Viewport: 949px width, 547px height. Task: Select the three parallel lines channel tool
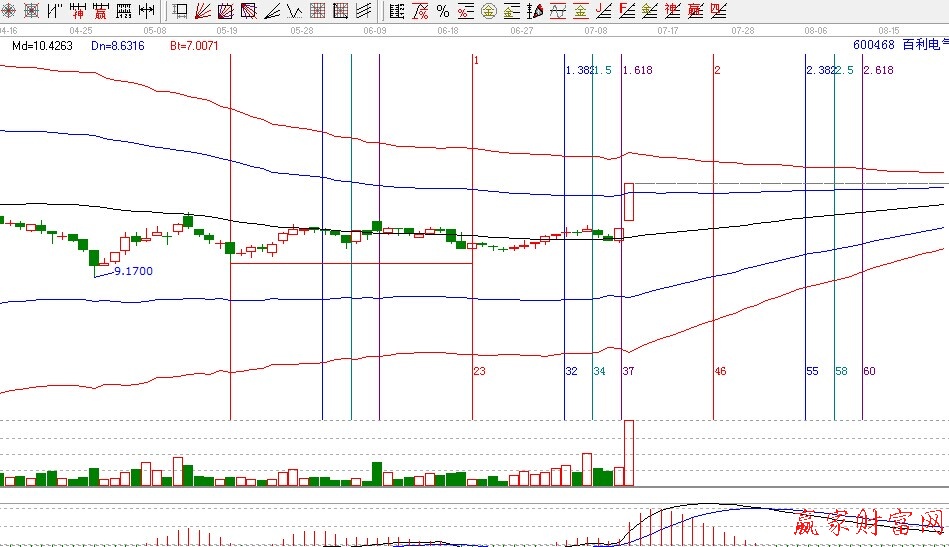pos(365,11)
